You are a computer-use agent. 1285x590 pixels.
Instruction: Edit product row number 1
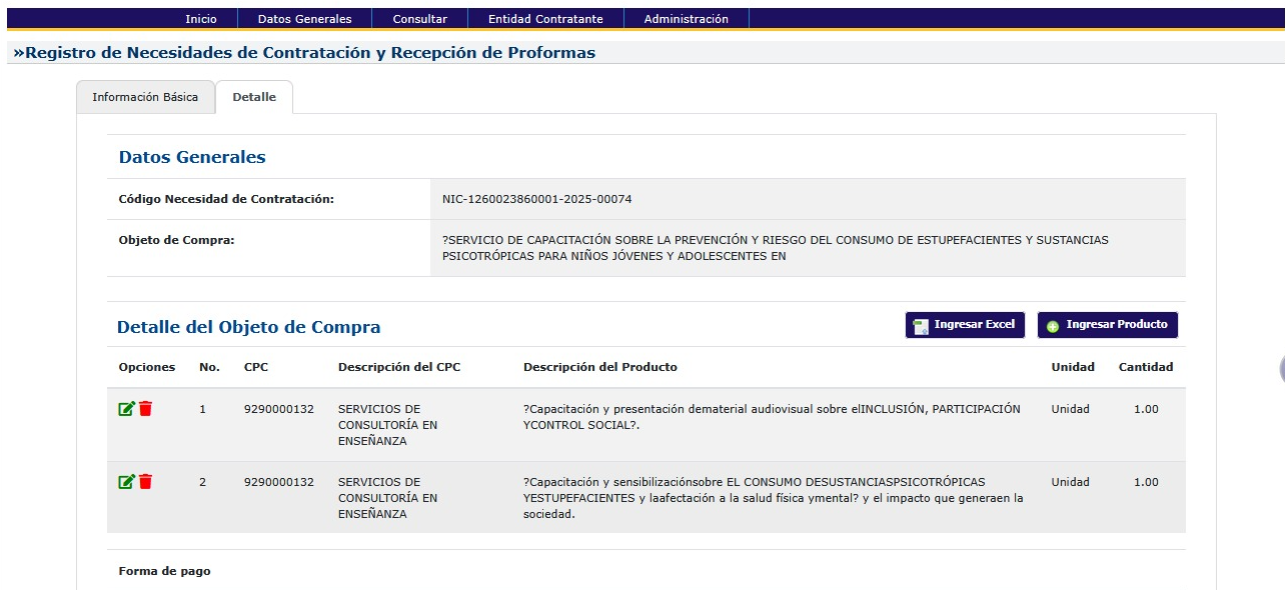[126, 409]
